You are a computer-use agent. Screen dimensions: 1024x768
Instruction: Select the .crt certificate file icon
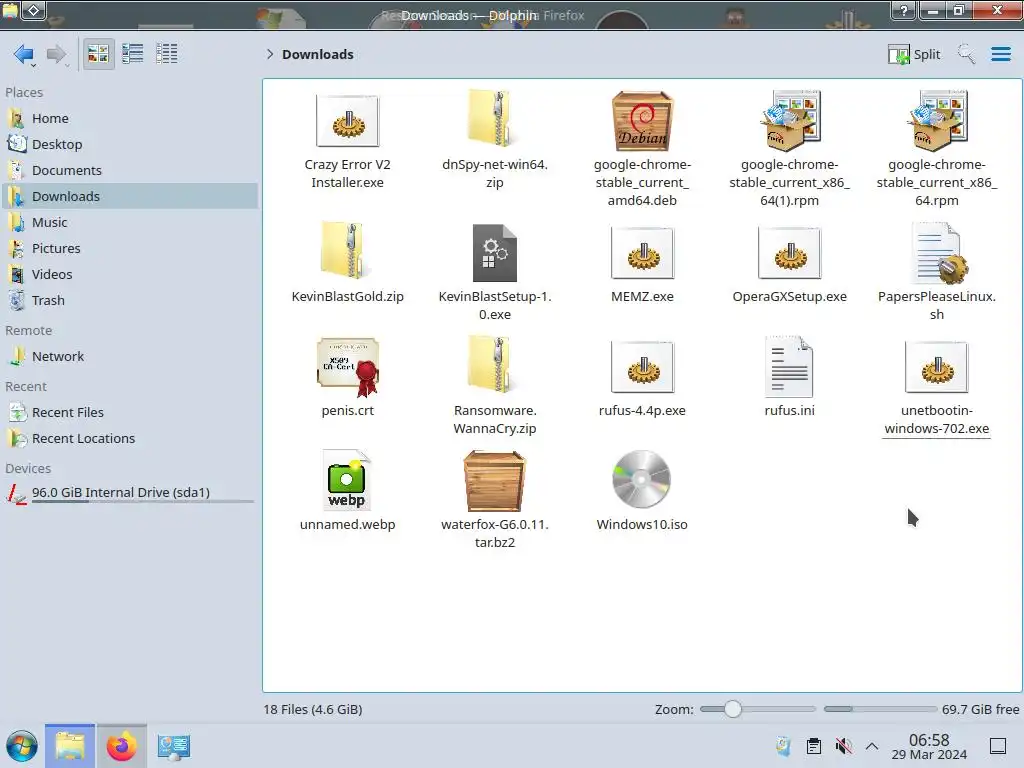pyautogui.click(x=347, y=368)
